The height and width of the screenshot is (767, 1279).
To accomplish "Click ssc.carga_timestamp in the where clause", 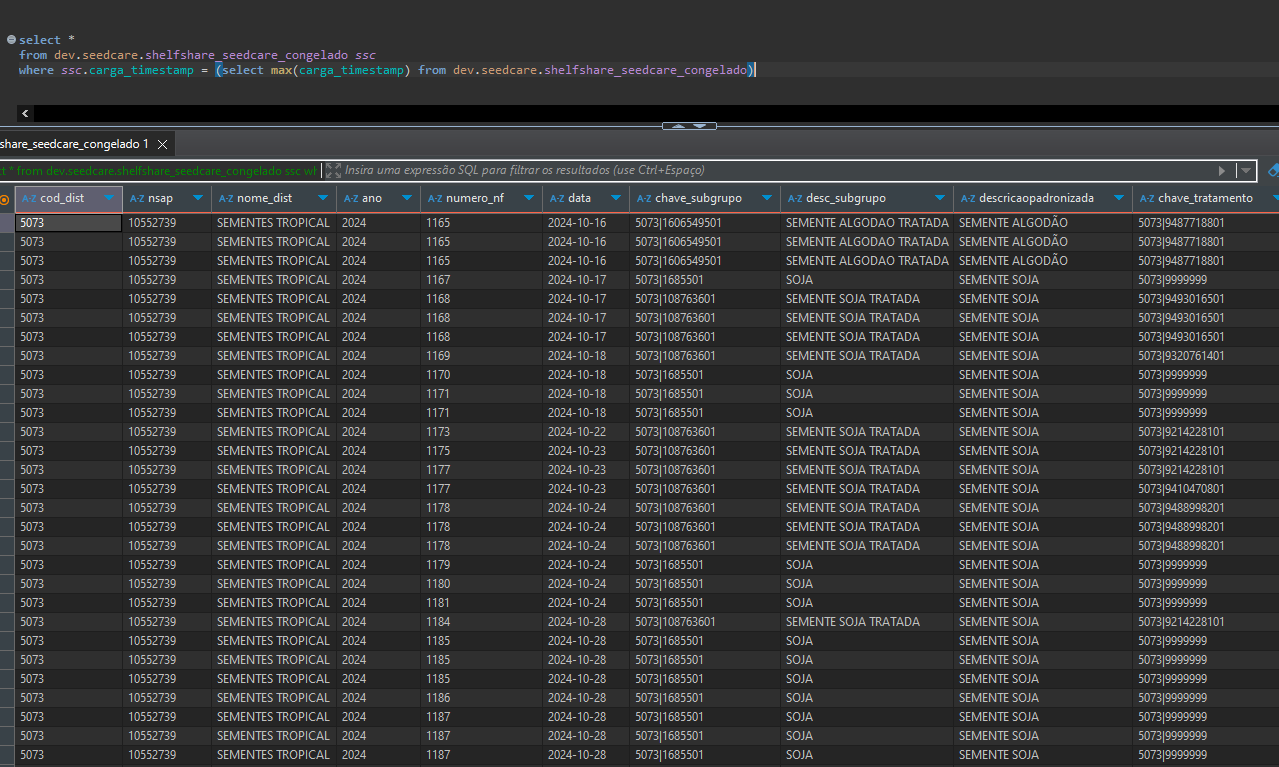I will [127, 70].
